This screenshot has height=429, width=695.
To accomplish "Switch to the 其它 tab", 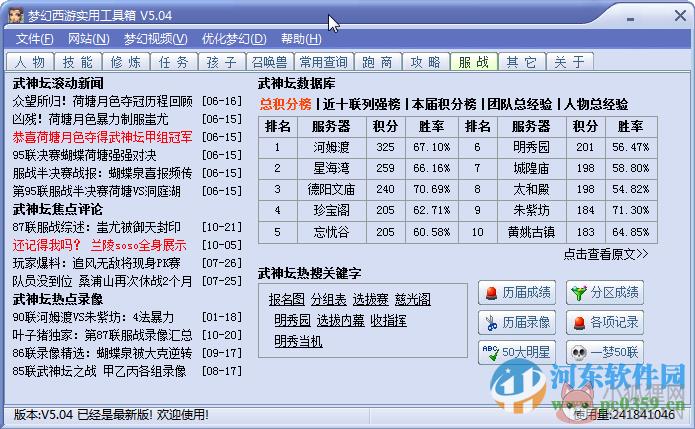I will 522,62.
